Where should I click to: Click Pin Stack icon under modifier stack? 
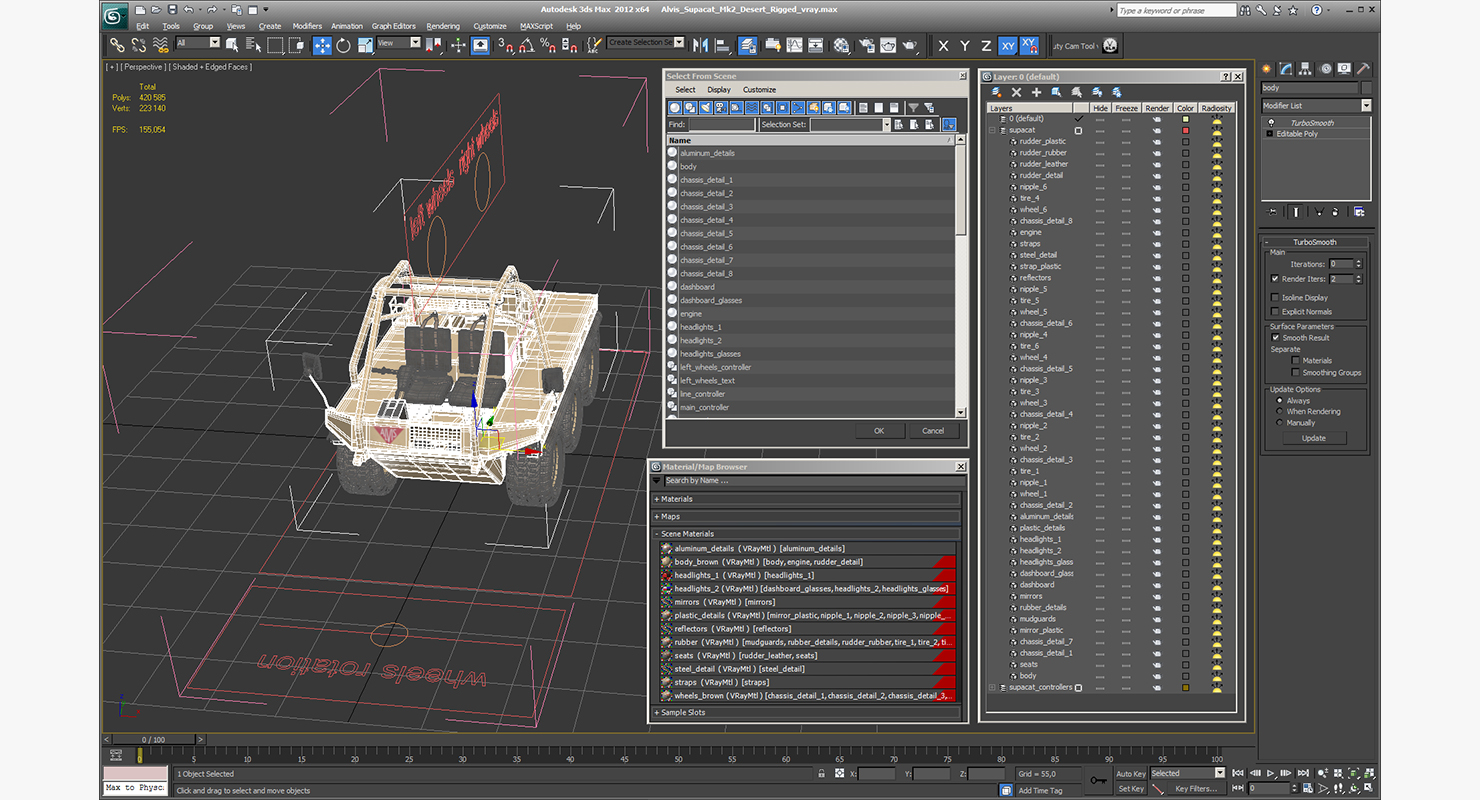pos(1271,212)
